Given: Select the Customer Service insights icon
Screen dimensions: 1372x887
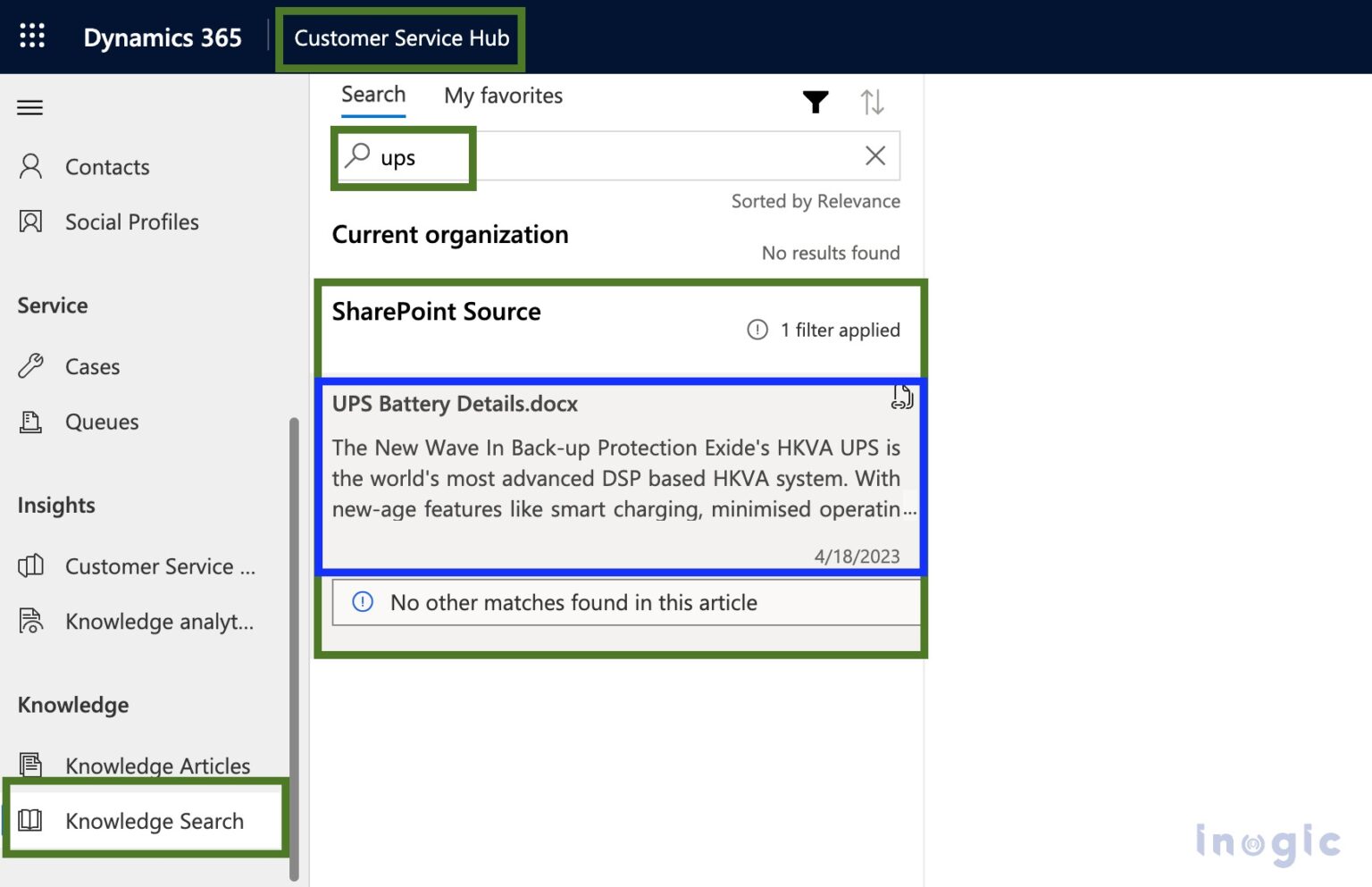Looking at the screenshot, I should click(x=30, y=565).
